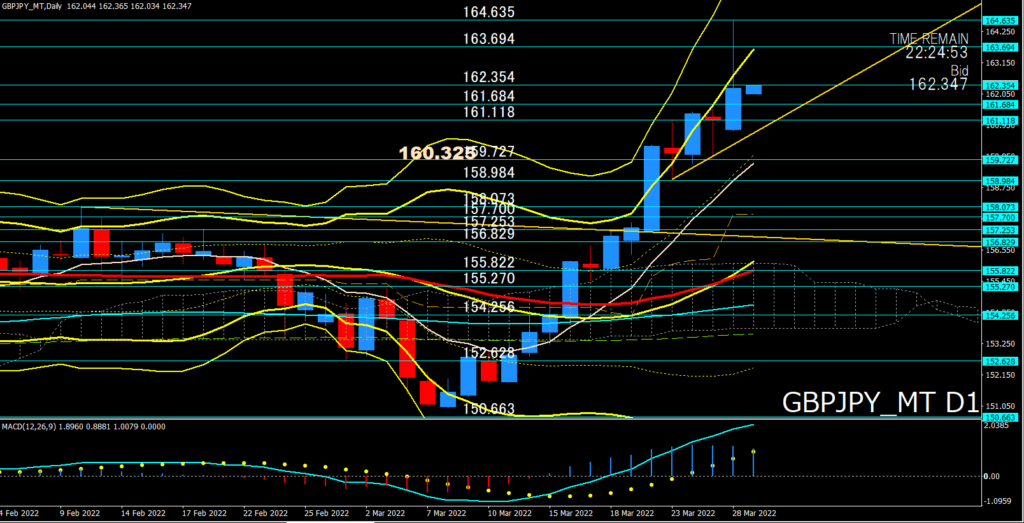Screen dimensions: 1024x523
Task: Select the cyan 154.256 price axis tag
Action: pyautogui.click(x=998, y=315)
